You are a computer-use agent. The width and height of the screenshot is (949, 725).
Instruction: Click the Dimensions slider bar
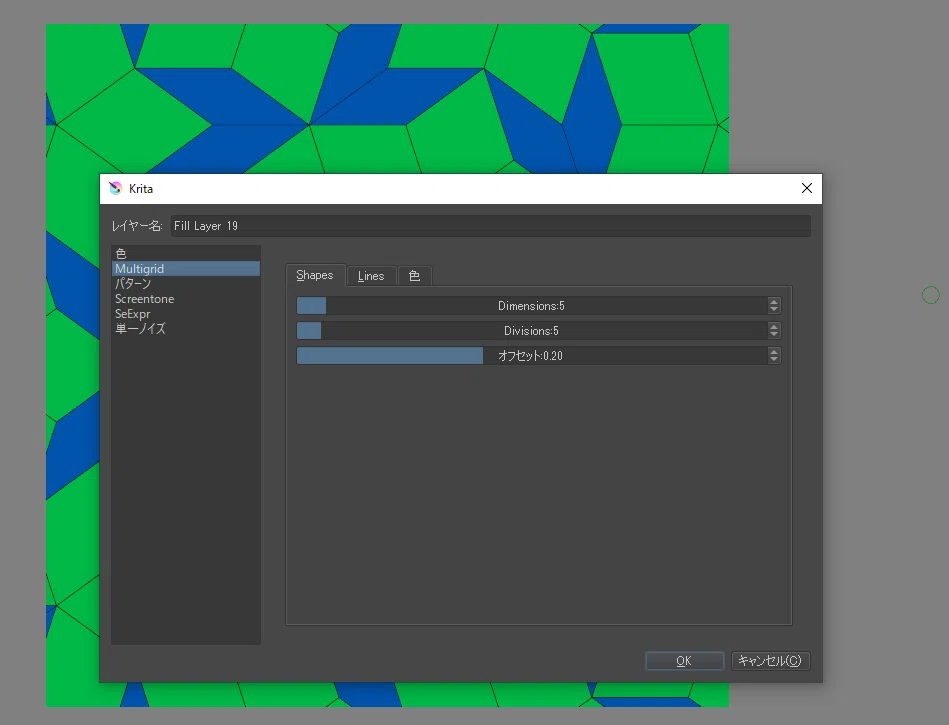531,306
